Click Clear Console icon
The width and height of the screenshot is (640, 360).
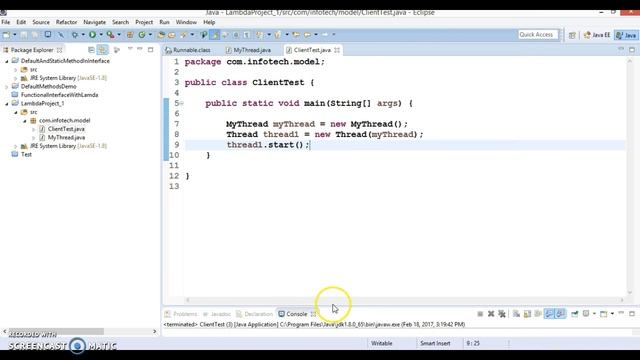pos(516,314)
